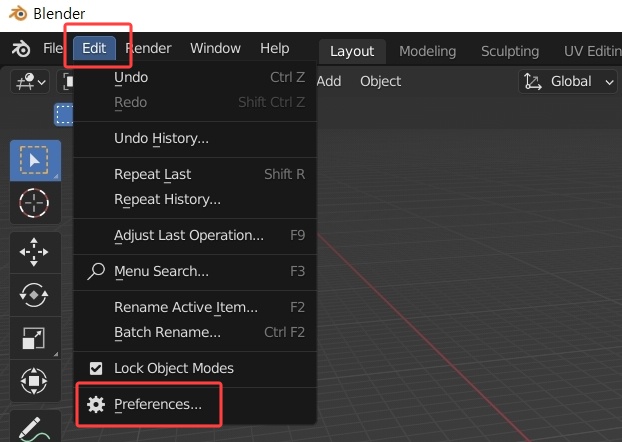Switch to the Sculpting workspace tab
Viewport: 622px width, 442px height.
(x=510, y=51)
